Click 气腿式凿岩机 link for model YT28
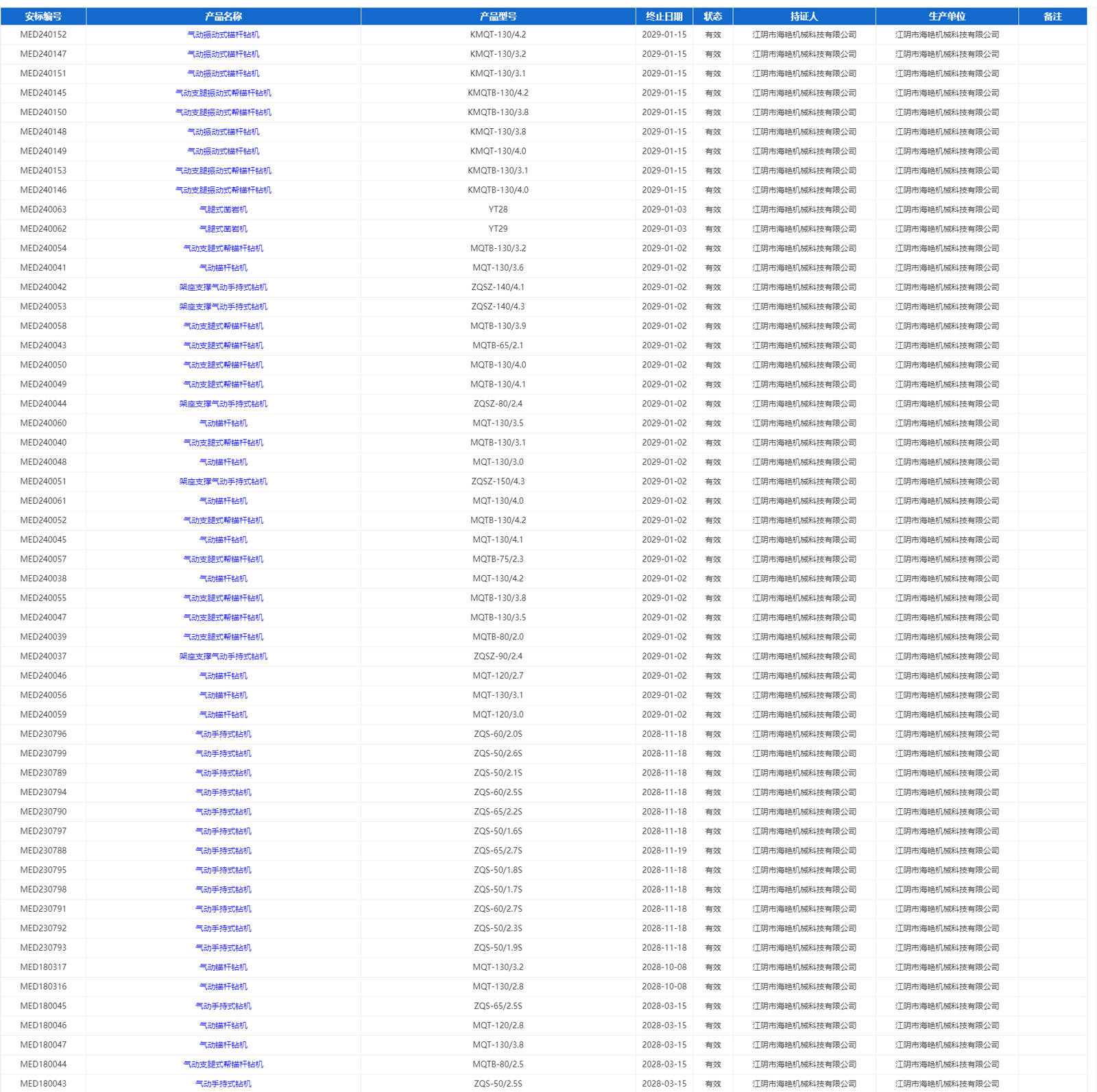1097x1092 pixels. (x=223, y=210)
